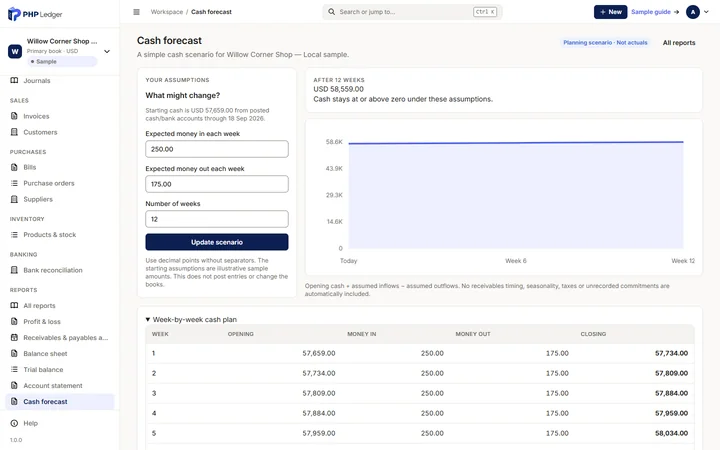
Task: Click the Help circle icon
Action: click(14, 423)
